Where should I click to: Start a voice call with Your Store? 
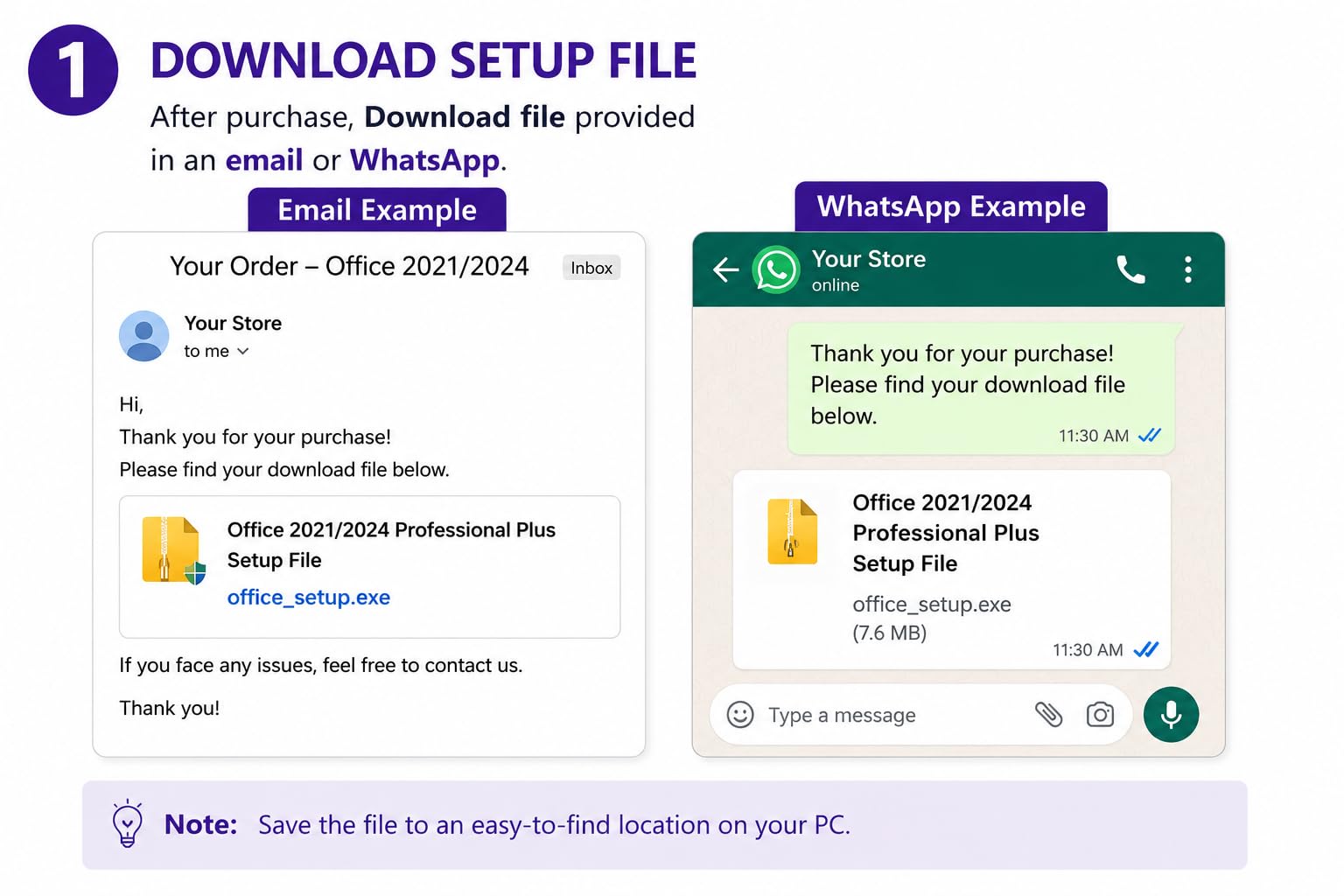coord(1130,269)
